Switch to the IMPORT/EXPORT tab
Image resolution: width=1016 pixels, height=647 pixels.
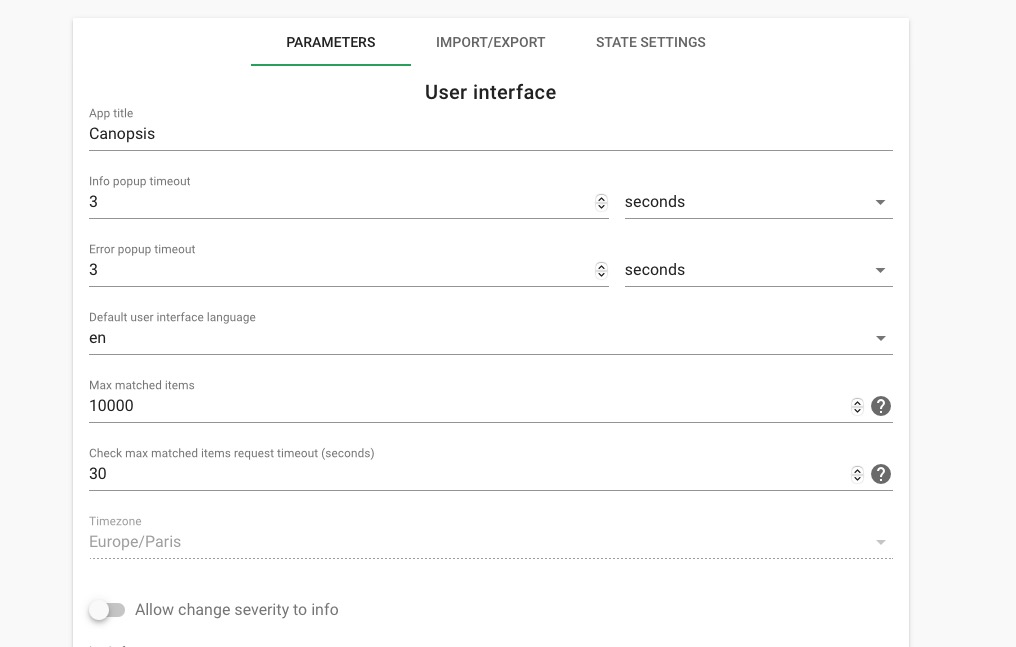(490, 42)
